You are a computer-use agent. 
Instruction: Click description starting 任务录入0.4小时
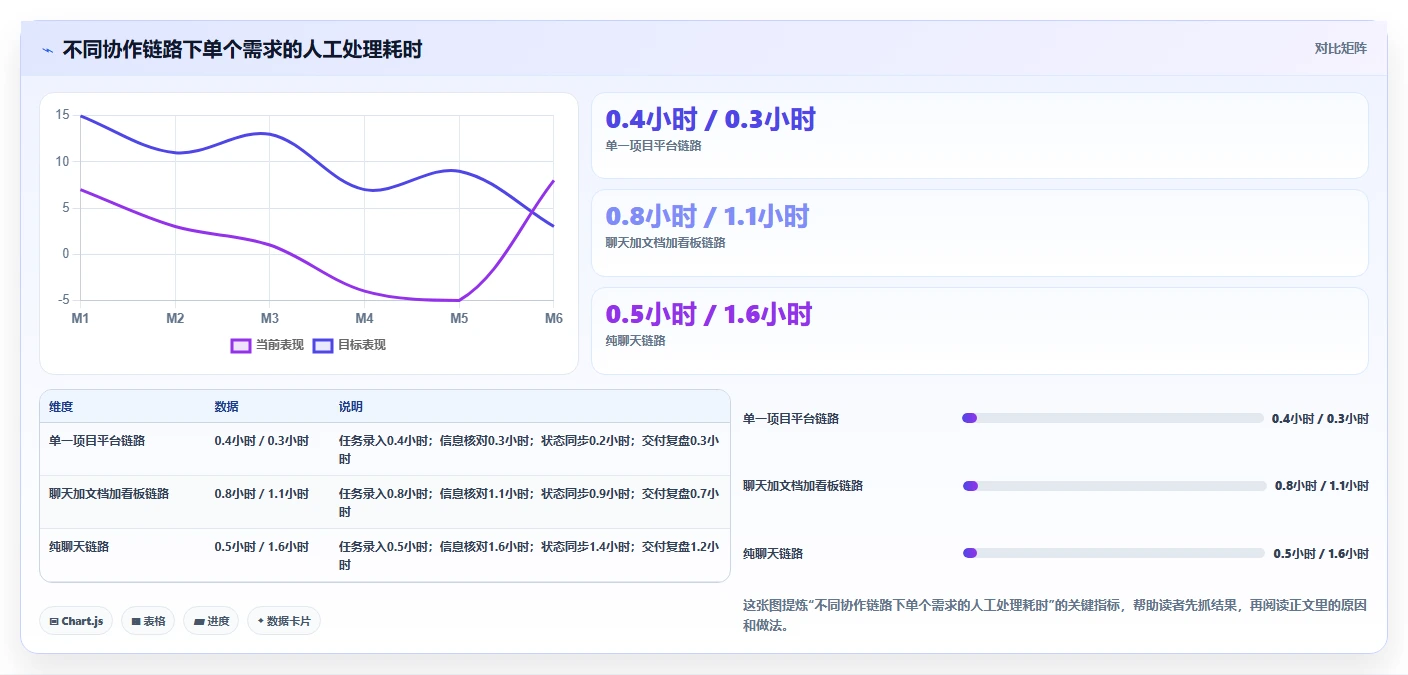pyautogui.click(x=529, y=449)
